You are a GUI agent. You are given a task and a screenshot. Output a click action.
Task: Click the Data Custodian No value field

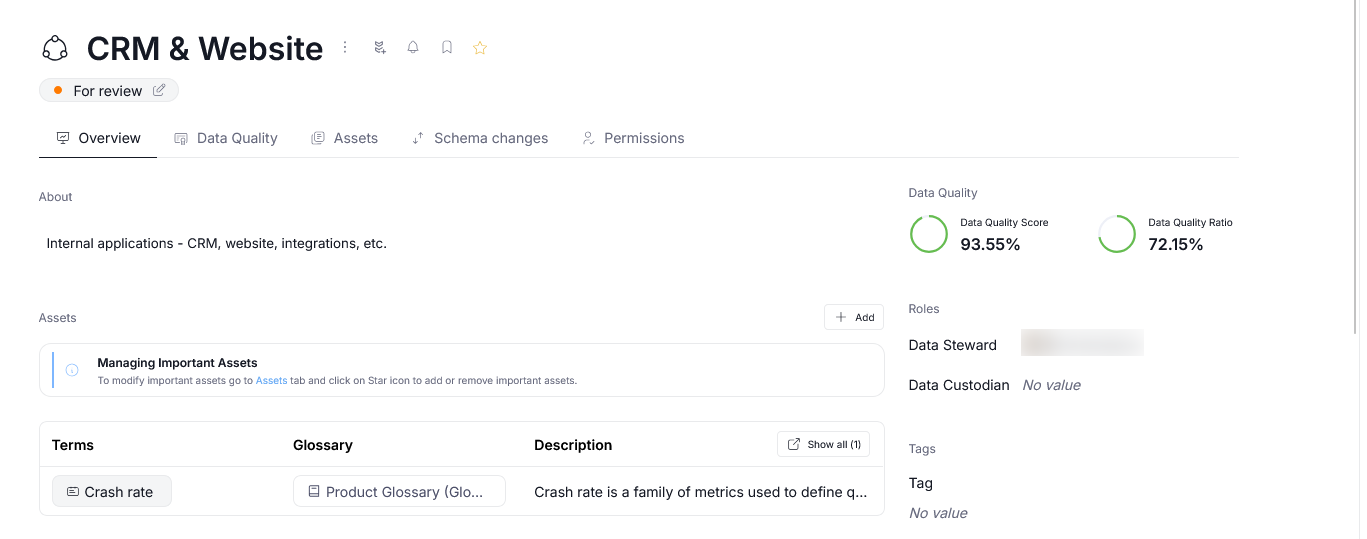[1051, 385]
